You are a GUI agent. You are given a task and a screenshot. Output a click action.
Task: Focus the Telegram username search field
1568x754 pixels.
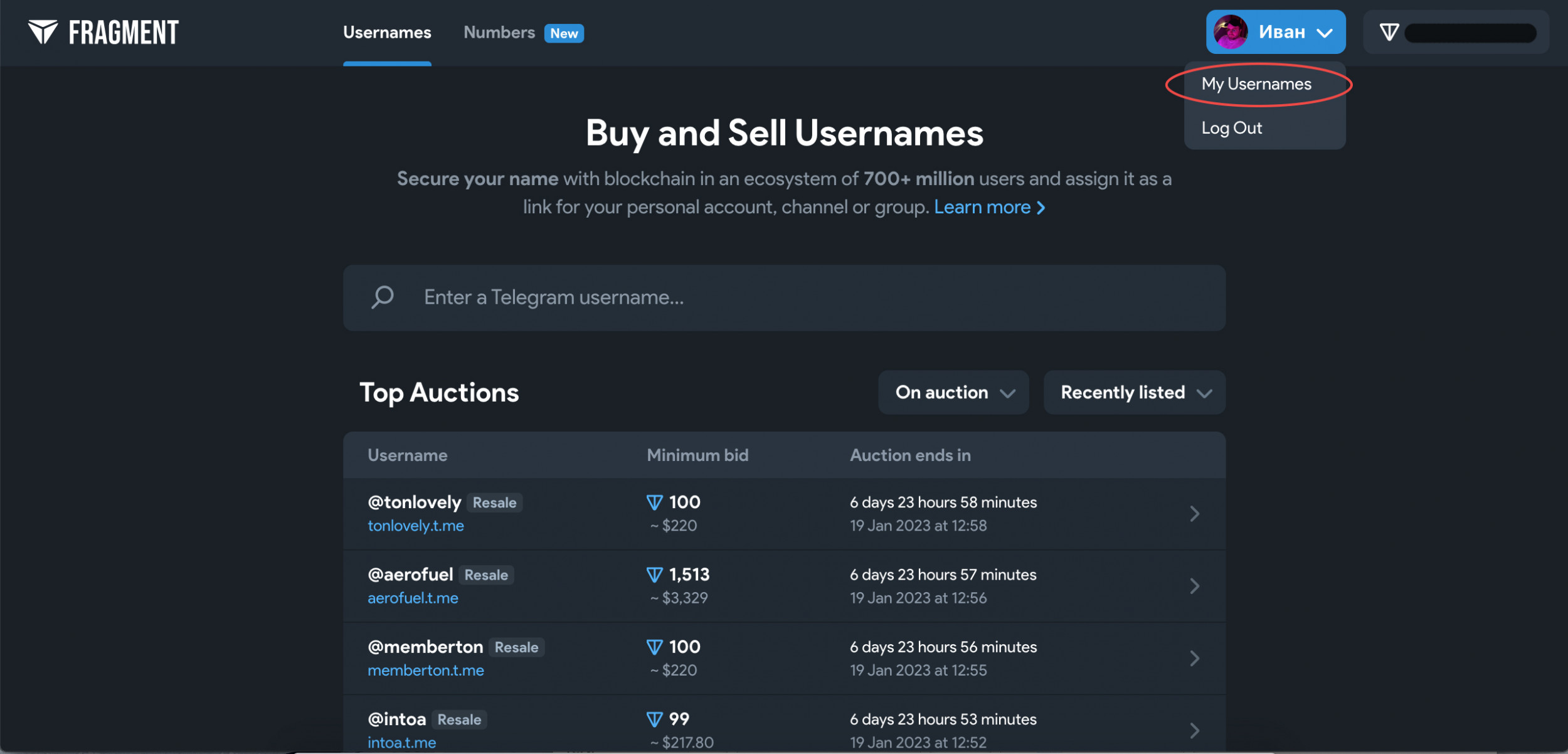(784, 297)
